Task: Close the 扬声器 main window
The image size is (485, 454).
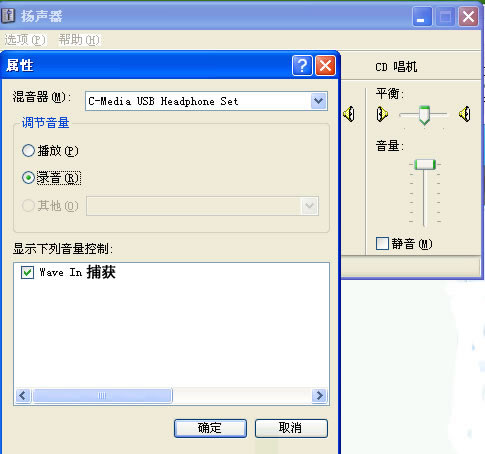Action: (468, 16)
